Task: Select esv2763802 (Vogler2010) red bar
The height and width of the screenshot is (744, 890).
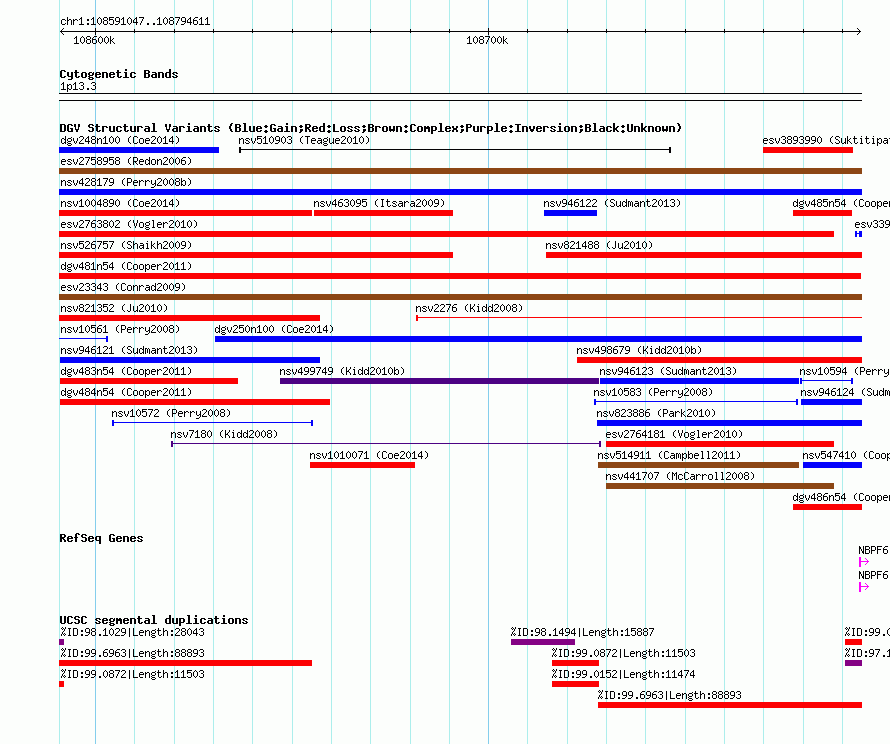Action: click(447, 234)
